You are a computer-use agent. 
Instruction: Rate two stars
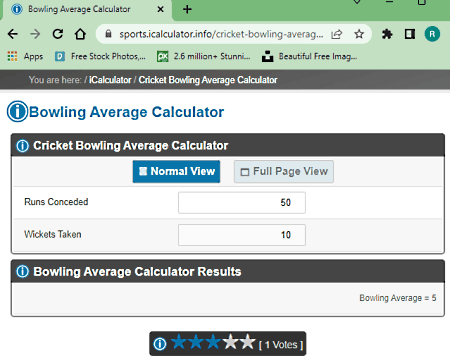[x=196, y=342]
